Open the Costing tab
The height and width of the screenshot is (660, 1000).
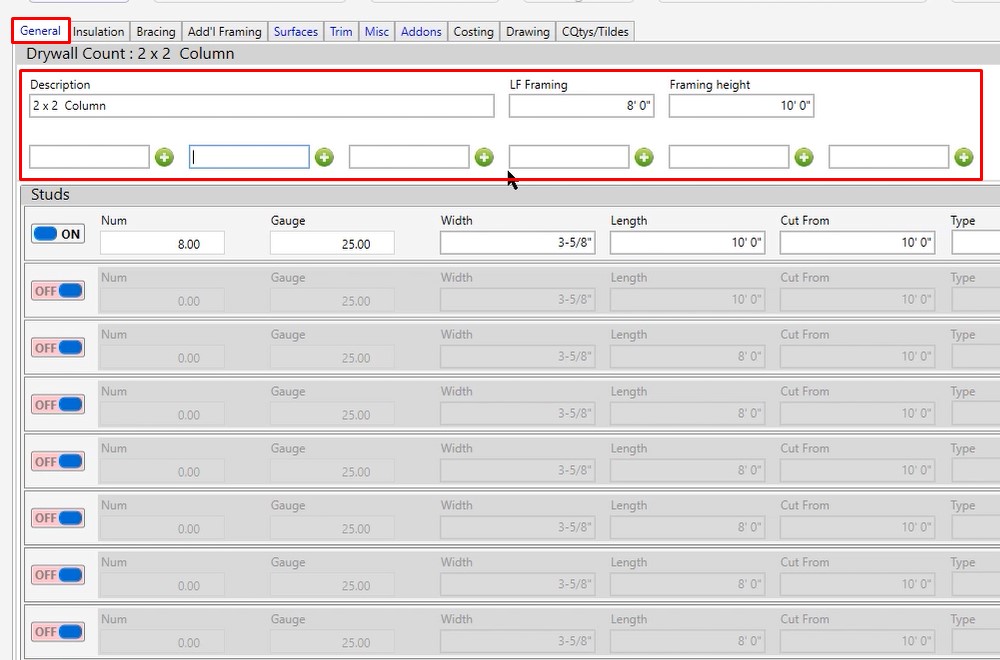473,32
